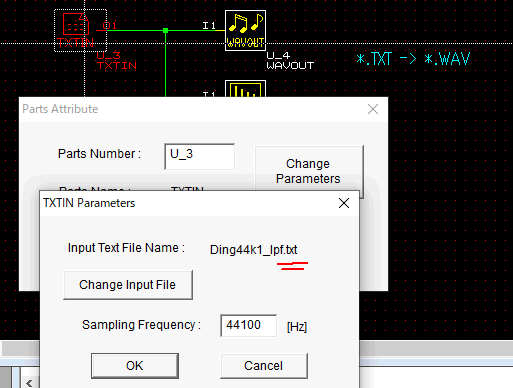
Task: Click the O1 output pin of TXTIN
Action: click(110, 26)
